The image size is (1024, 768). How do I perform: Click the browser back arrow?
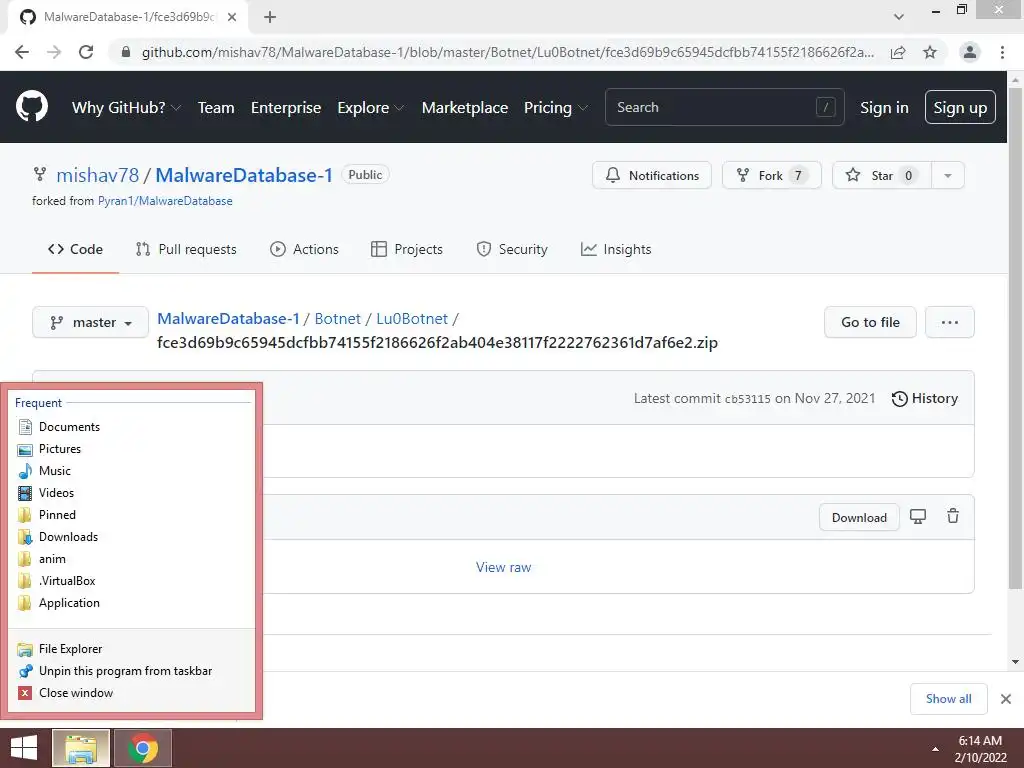pyautogui.click(x=22, y=52)
